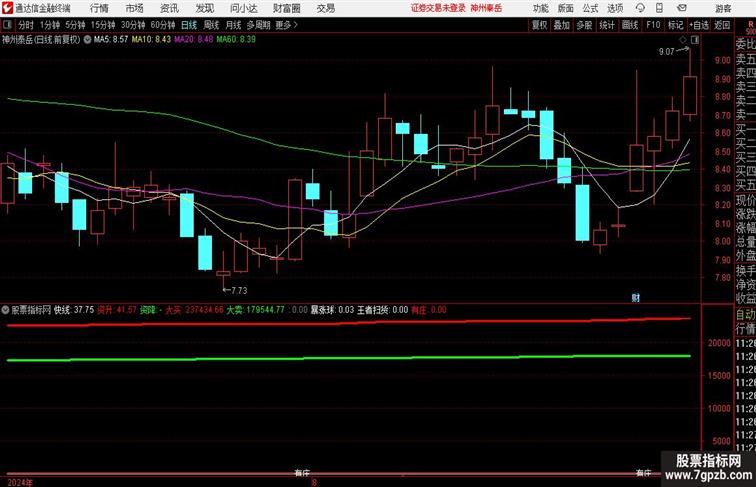Click the 财 marker on the chart
This screenshot has height=487, width=756.
(635, 298)
